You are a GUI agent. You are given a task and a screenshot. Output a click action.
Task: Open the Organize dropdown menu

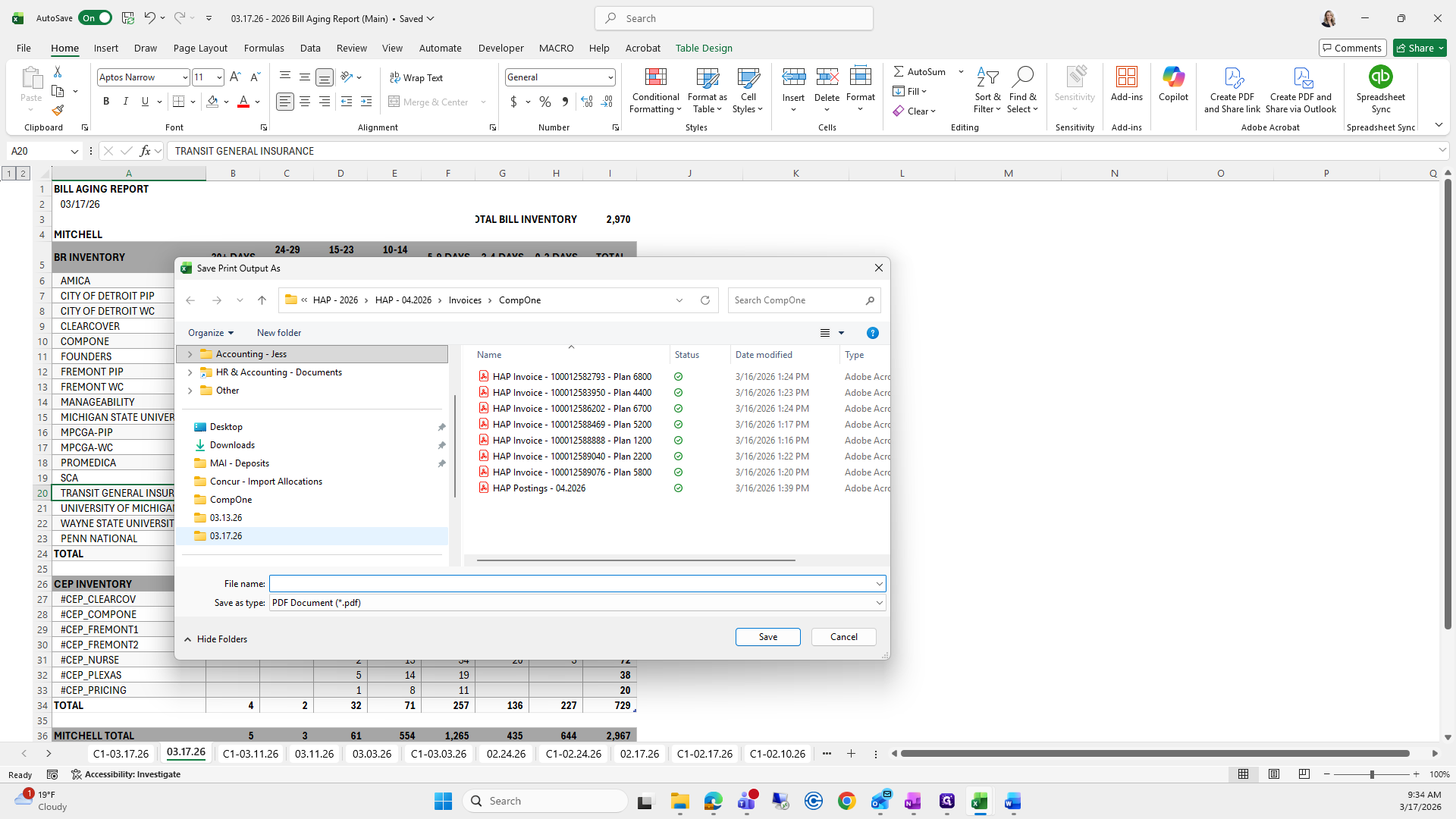tap(211, 333)
